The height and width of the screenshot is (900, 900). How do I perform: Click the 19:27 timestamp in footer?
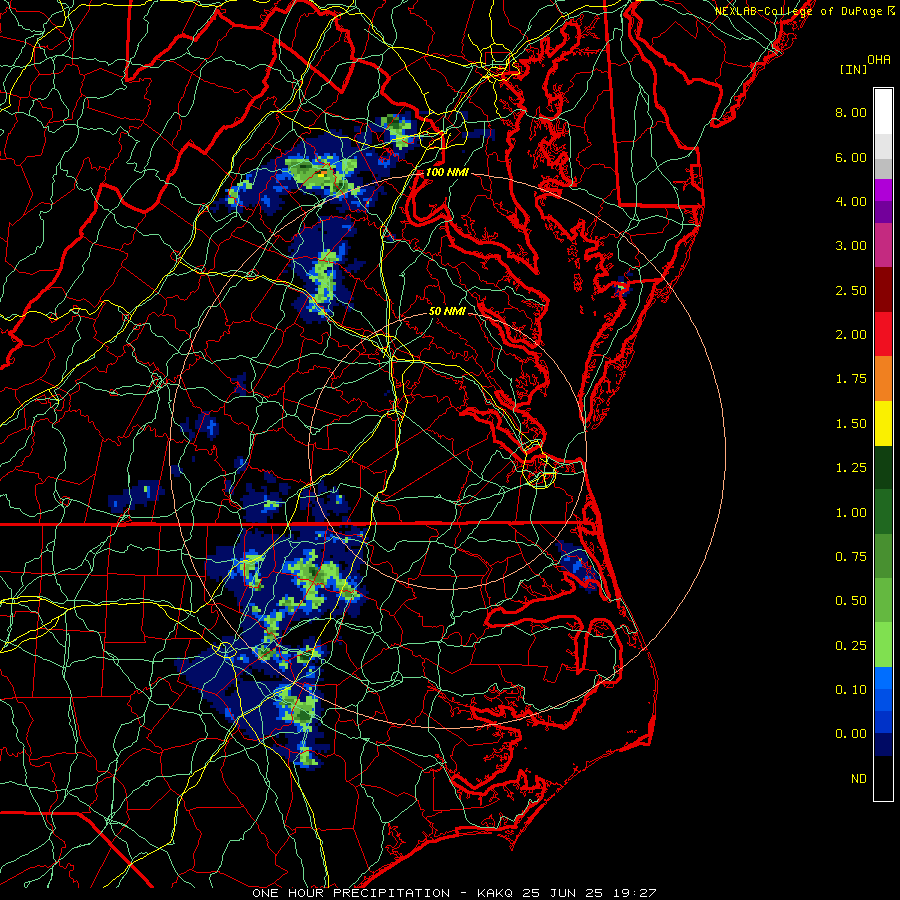point(633,893)
